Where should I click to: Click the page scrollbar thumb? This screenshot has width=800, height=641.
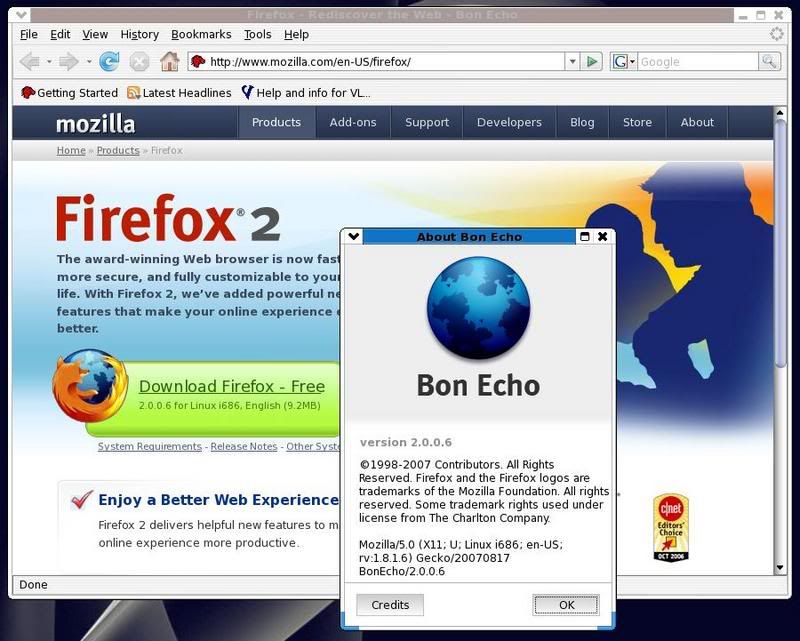(780, 242)
